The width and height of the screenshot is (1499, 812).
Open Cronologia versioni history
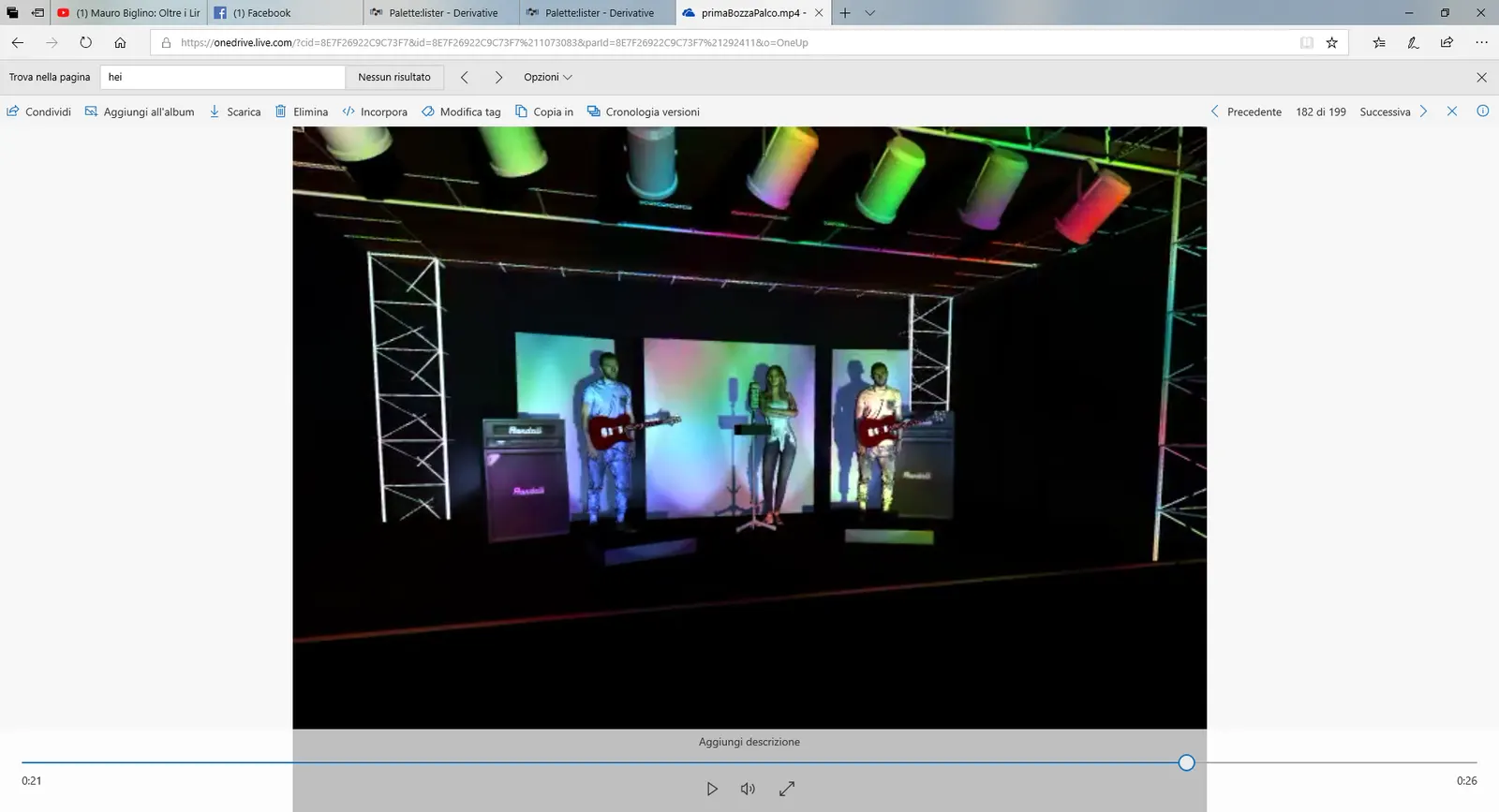[x=644, y=111]
